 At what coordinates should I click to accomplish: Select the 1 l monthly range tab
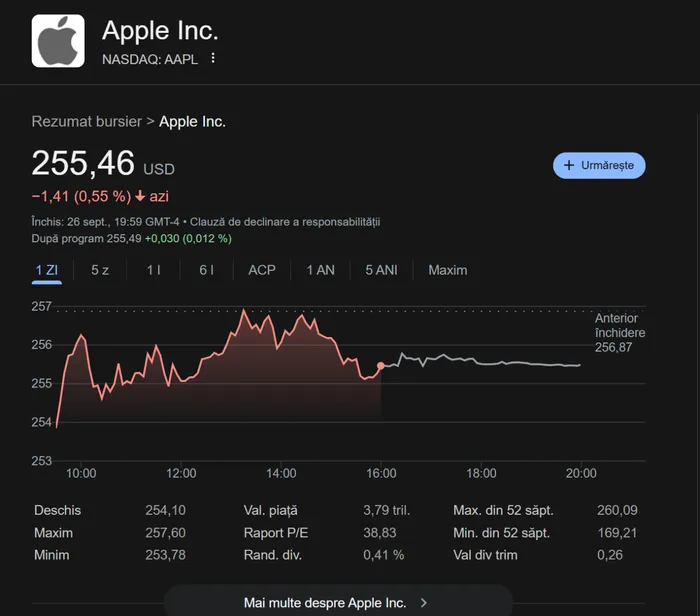[153, 270]
